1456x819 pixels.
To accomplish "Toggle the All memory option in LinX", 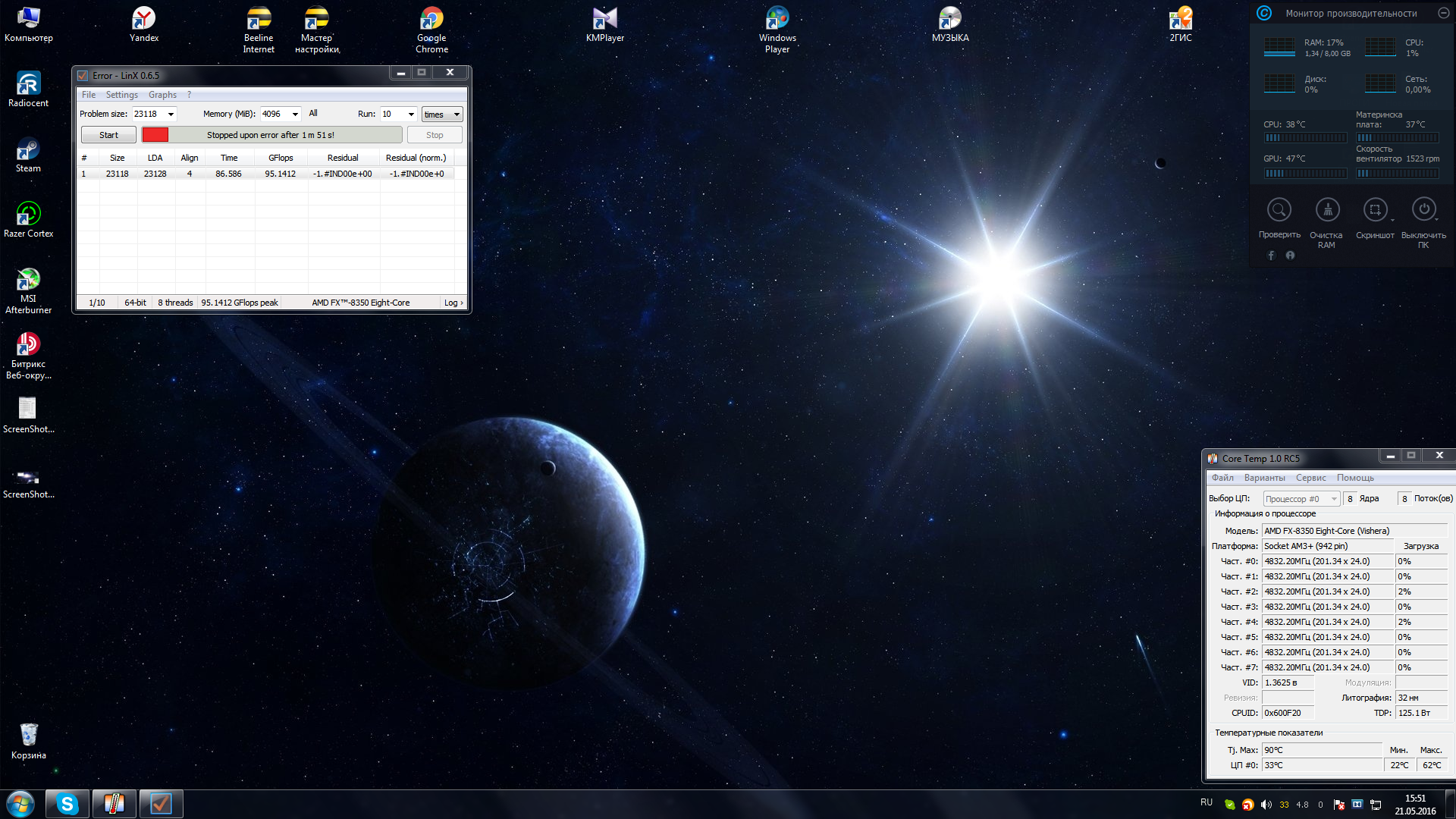I will pos(313,114).
